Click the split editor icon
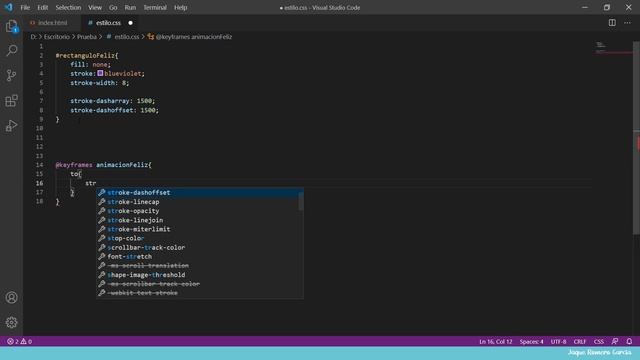Viewport: 640px width, 360px height. (x=612, y=23)
